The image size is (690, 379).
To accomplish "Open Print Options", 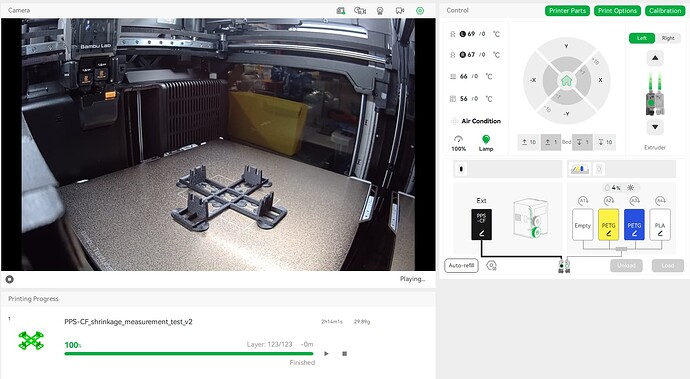I will [617, 11].
